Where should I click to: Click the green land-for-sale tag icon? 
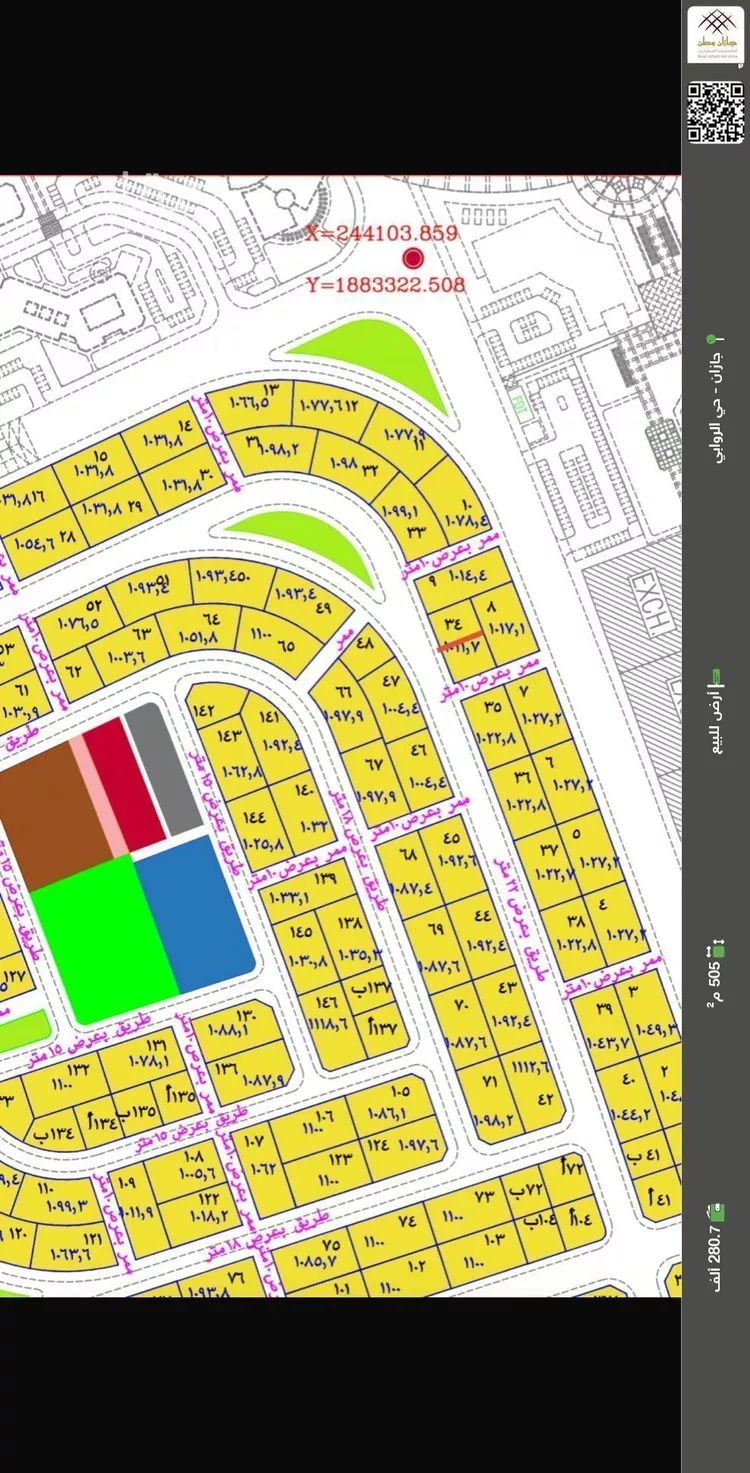pyautogui.click(x=715, y=676)
